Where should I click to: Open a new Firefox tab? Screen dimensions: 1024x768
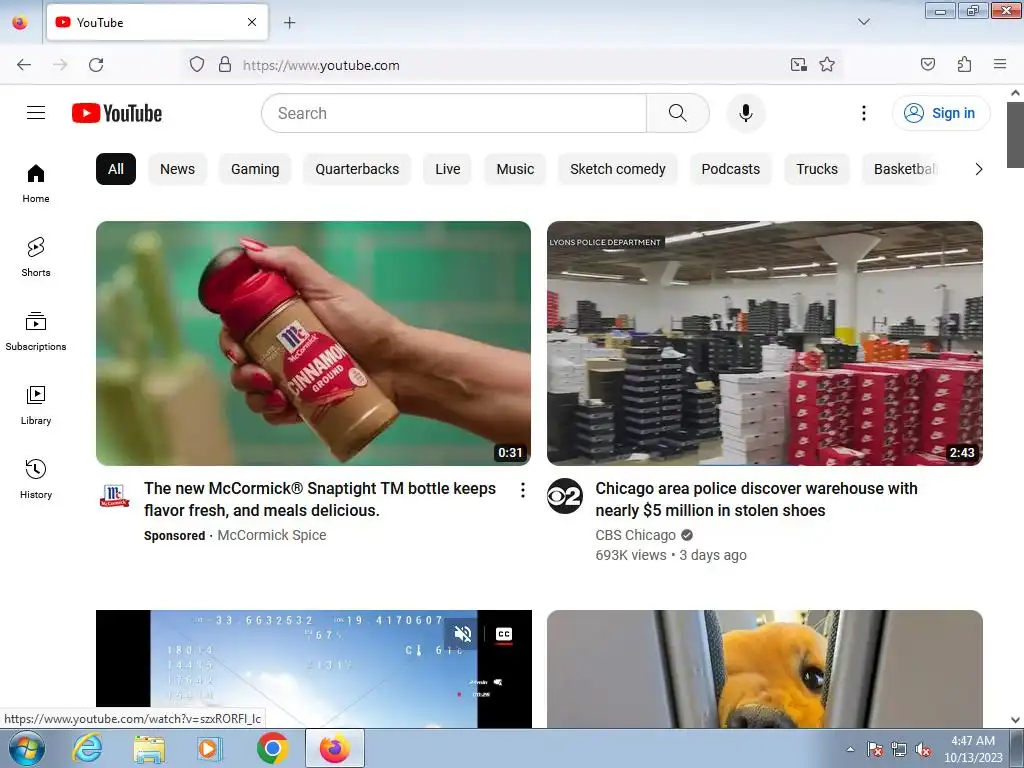tap(289, 23)
